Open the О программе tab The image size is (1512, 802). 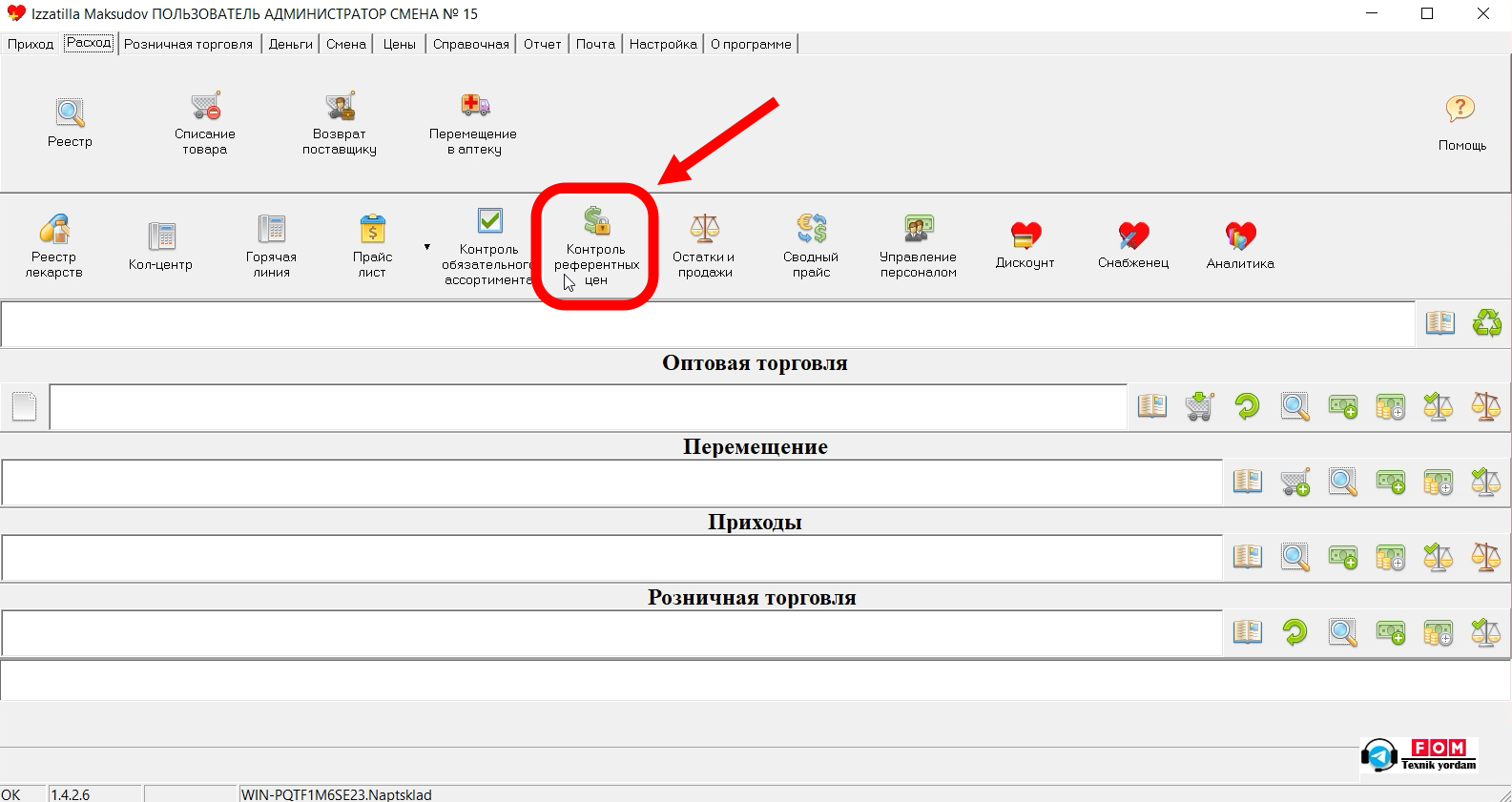point(752,44)
